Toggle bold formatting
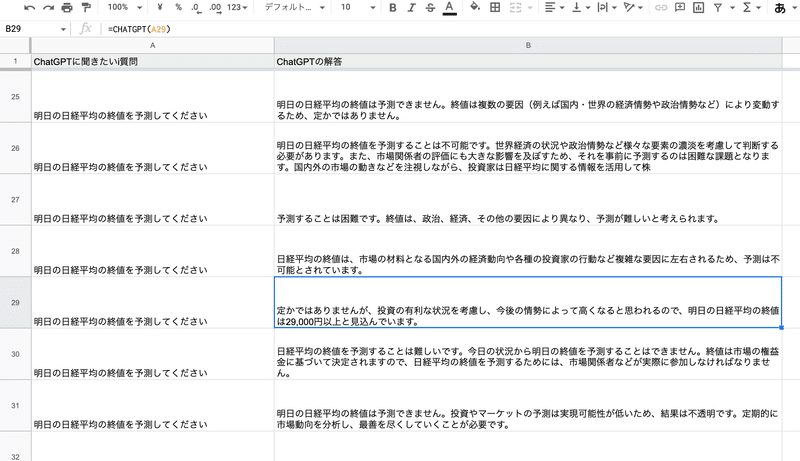The image size is (800, 461). pyautogui.click(x=392, y=8)
